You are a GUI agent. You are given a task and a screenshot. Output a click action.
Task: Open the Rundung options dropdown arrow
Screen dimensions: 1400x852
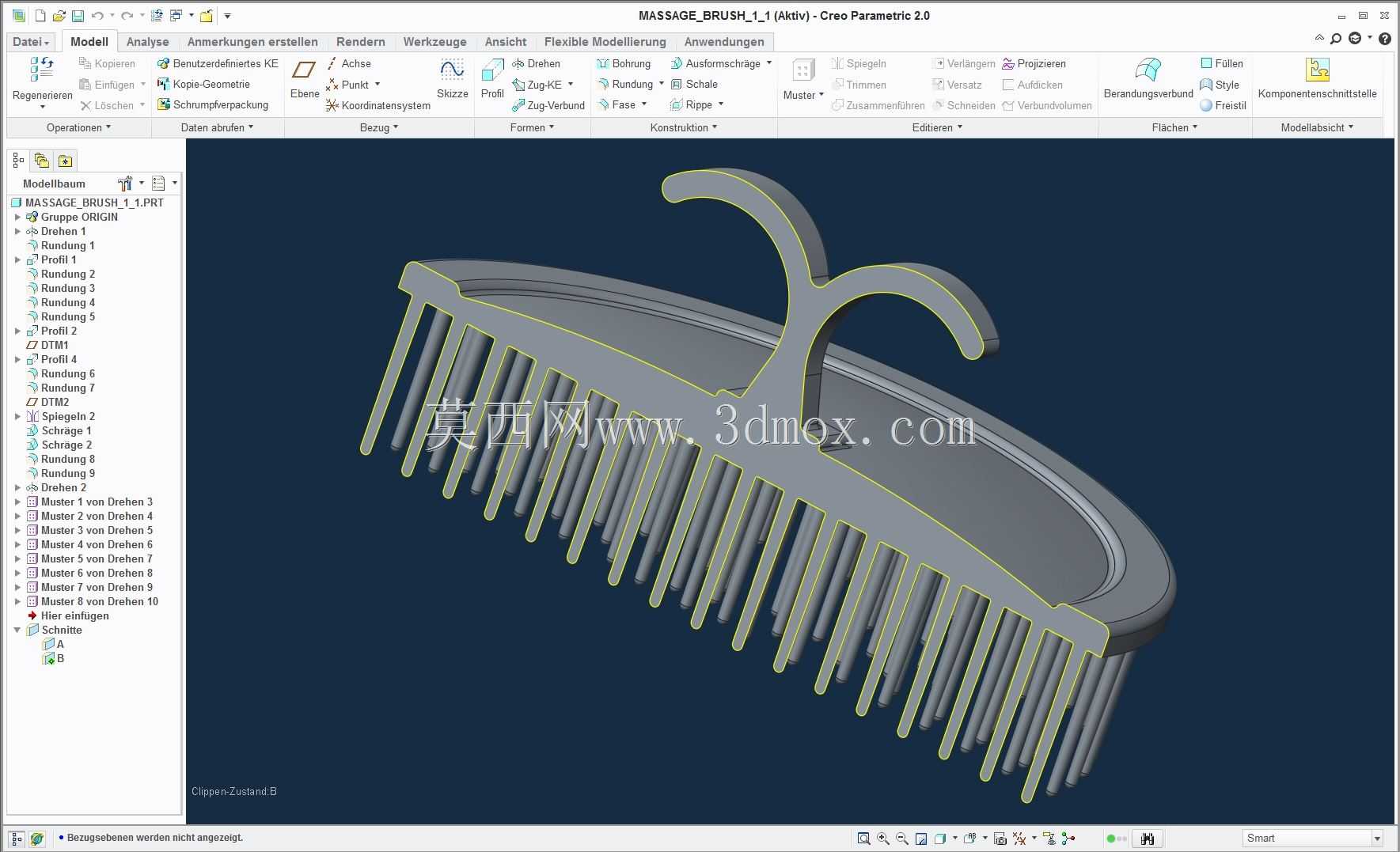(x=662, y=84)
